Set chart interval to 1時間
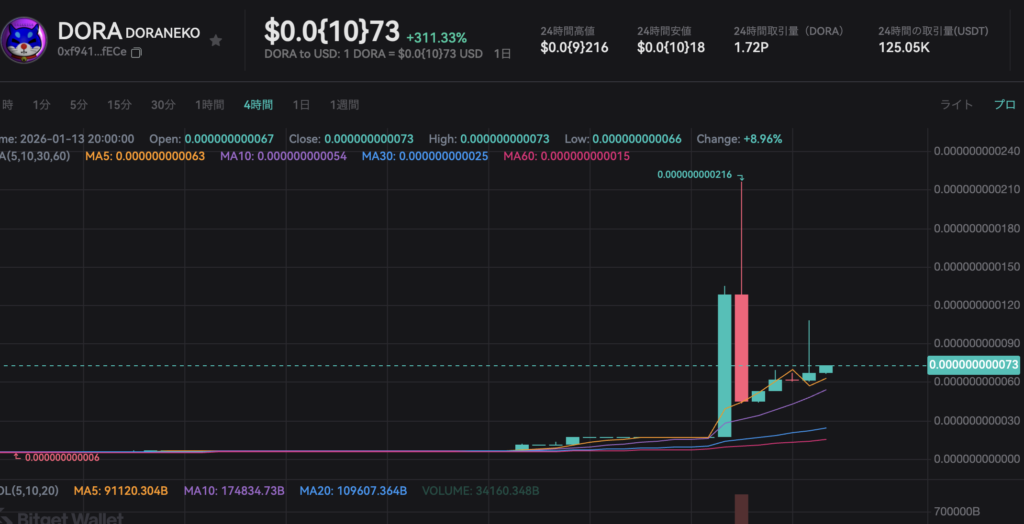Screen dimensions: 1024x524 click(x=209, y=105)
